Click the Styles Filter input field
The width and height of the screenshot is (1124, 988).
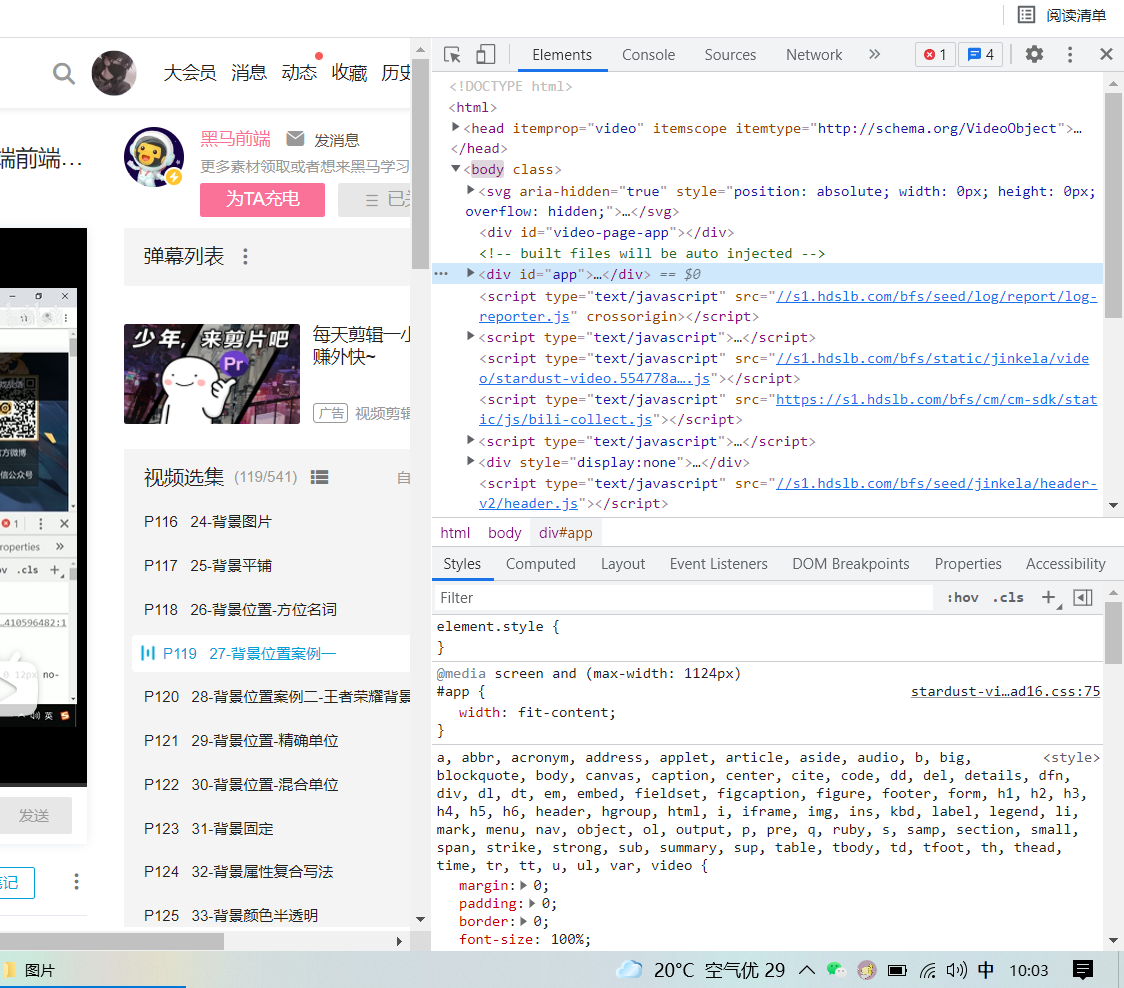[x=682, y=598]
